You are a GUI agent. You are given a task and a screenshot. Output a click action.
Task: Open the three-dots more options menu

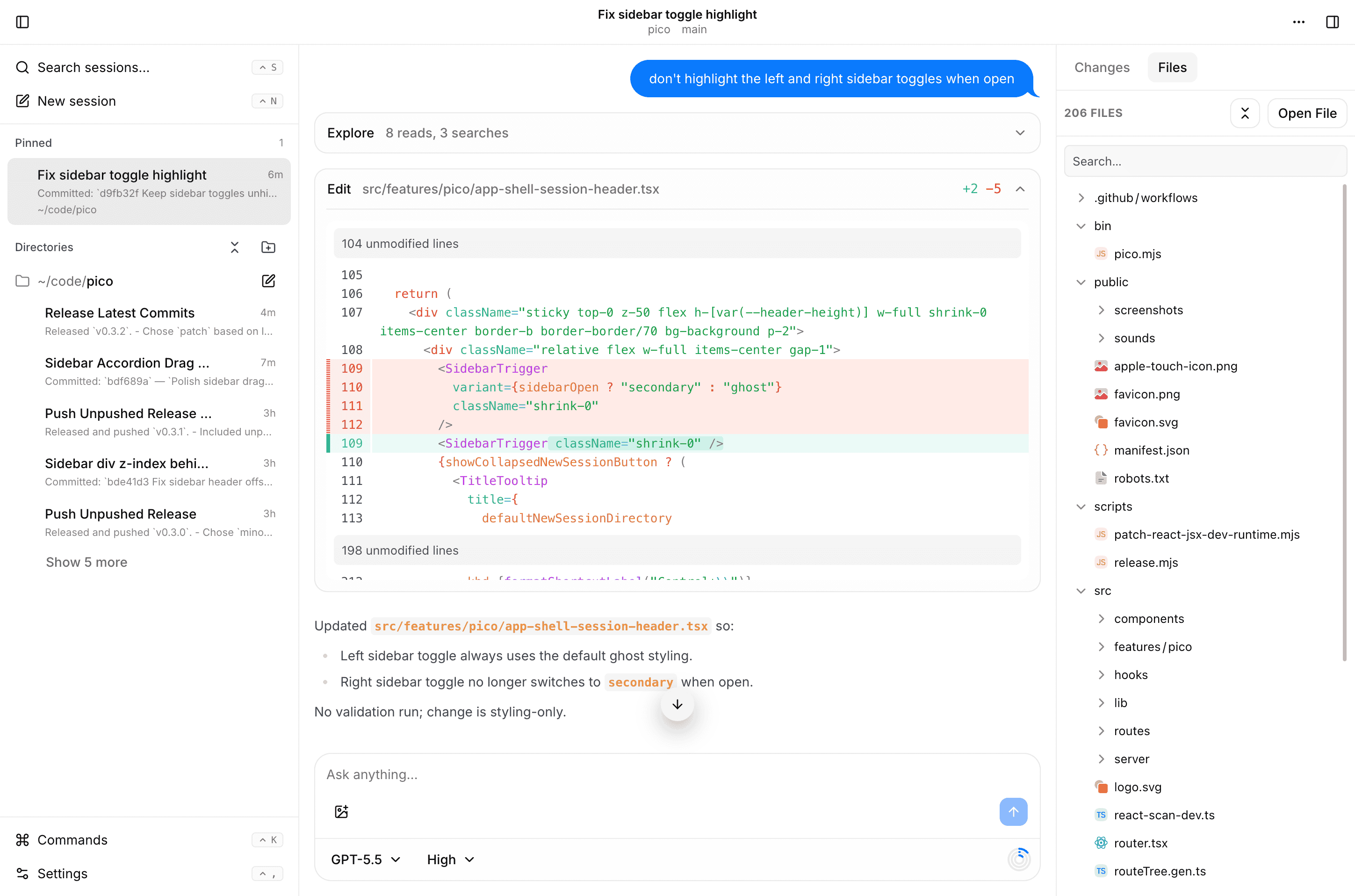(x=1298, y=22)
